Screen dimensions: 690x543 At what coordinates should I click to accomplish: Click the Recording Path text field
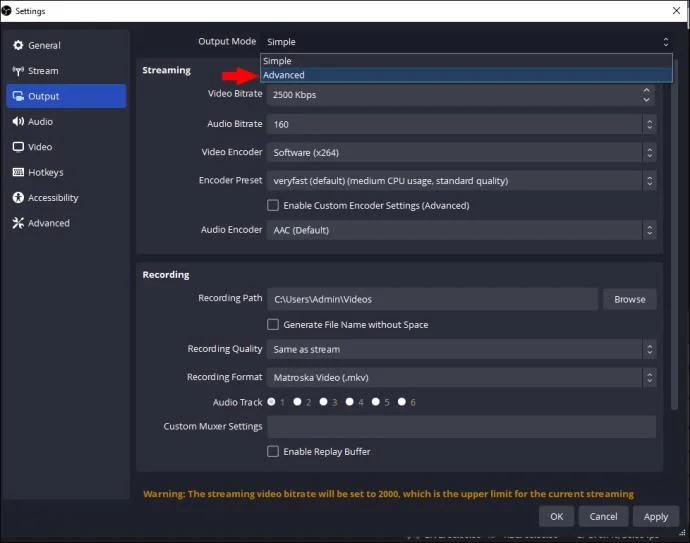pyautogui.click(x=433, y=299)
